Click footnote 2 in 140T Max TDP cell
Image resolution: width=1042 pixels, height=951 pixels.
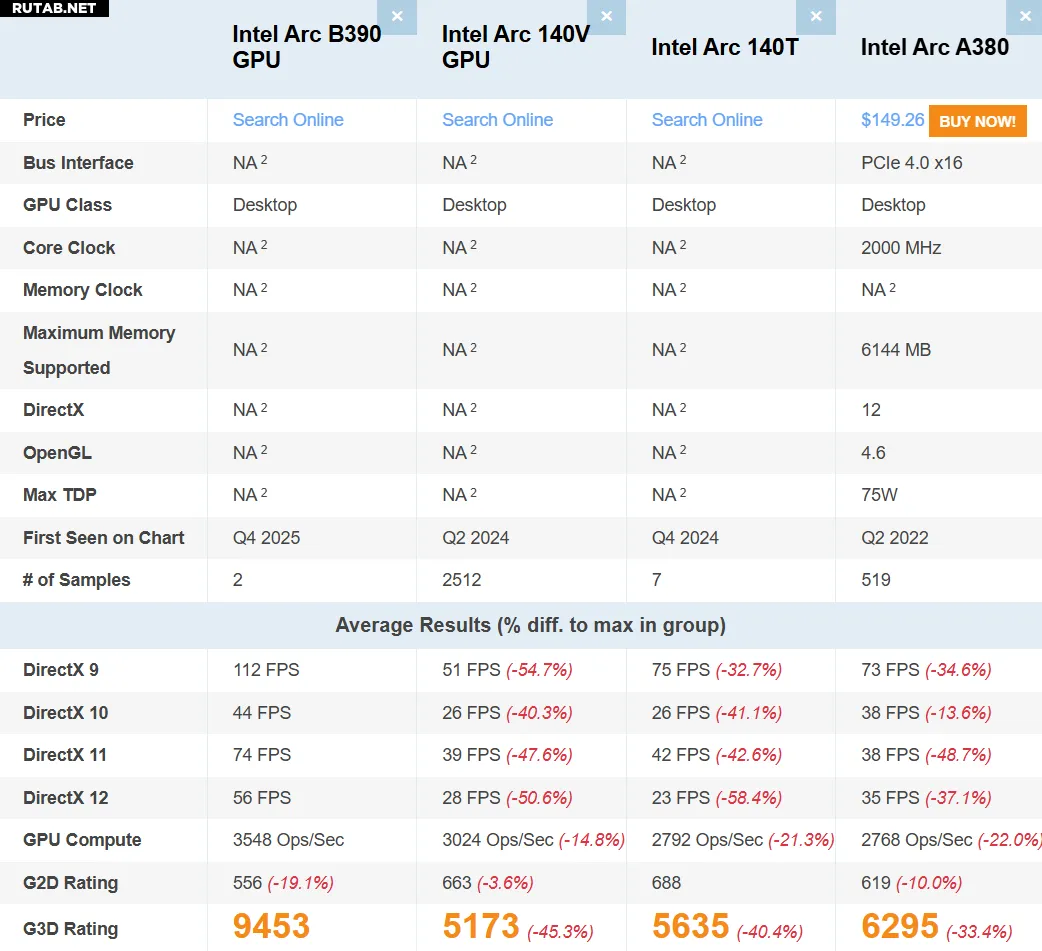point(683,492)
